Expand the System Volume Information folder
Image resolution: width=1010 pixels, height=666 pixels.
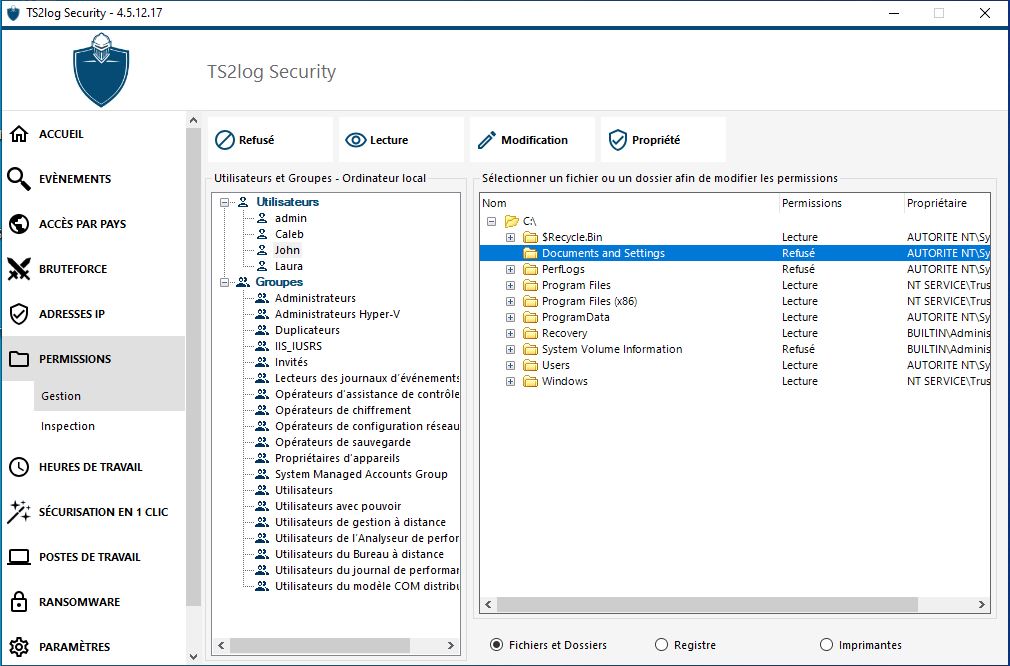tap(510, 349)
